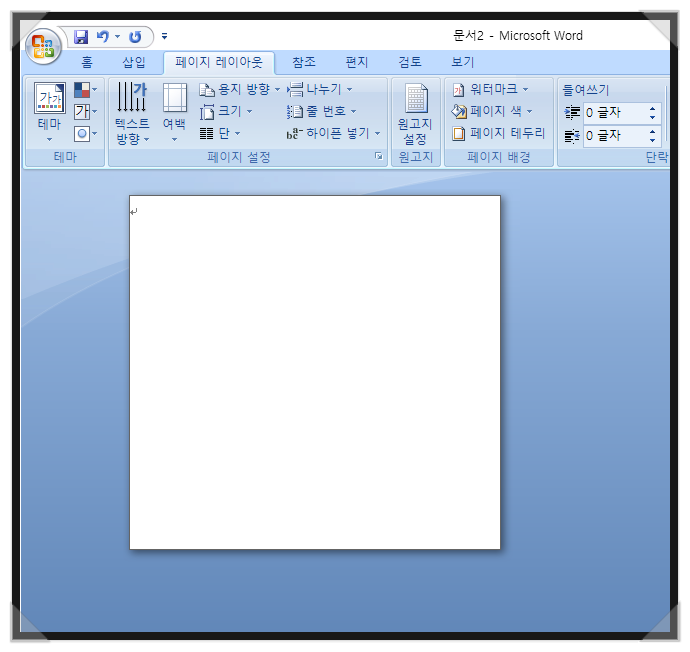Viewport: 690px width, 652px height.
Task: Open the 줄 번호 line numbers menu
Action: [321, 112]
